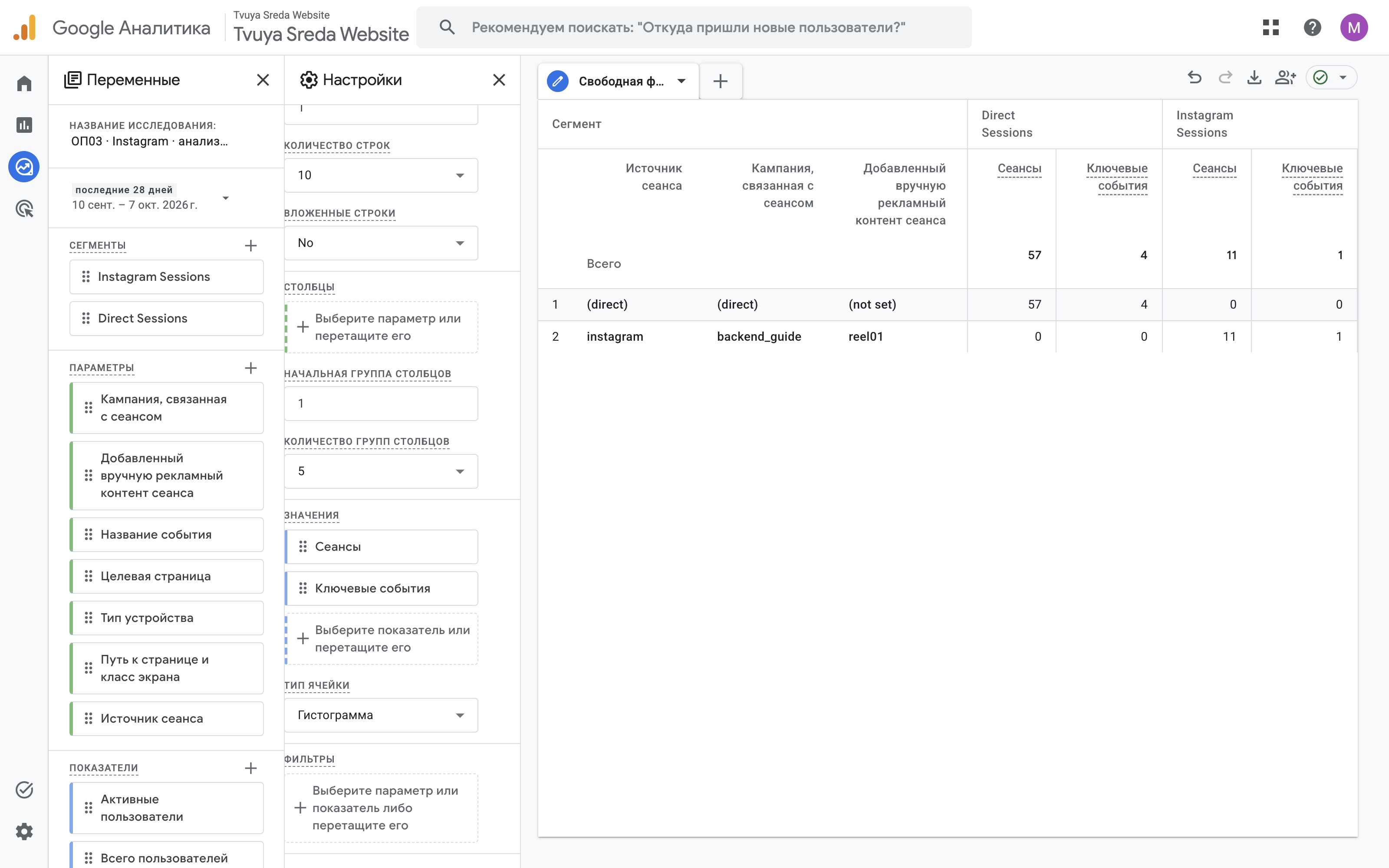
Task: Open Количество групп столбцов dropdown
Action: pos(381,471)
